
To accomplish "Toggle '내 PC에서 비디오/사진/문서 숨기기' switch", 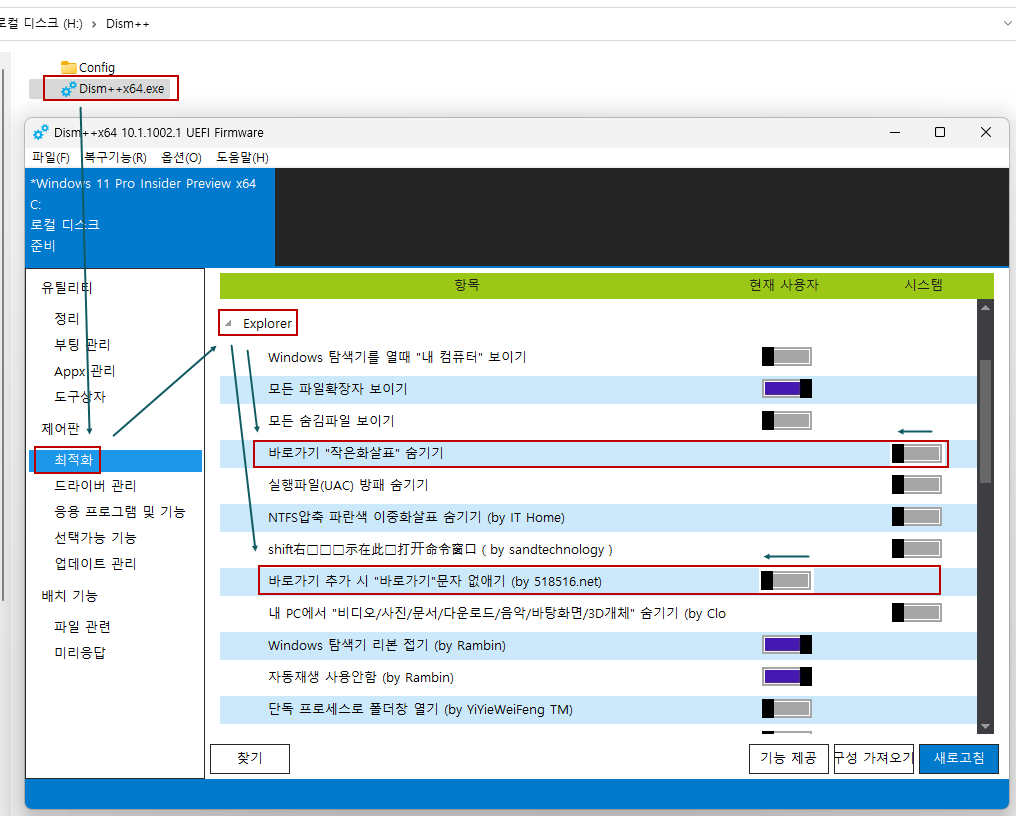I will pyautogui.click(x=916, y=612).
